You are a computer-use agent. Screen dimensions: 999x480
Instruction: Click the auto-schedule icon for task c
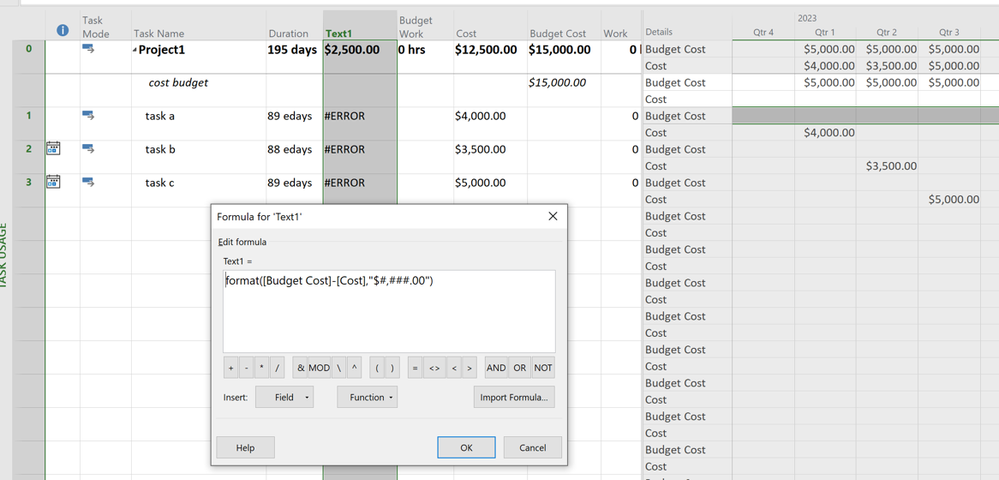pyautogui.click(x=88, y=182)
